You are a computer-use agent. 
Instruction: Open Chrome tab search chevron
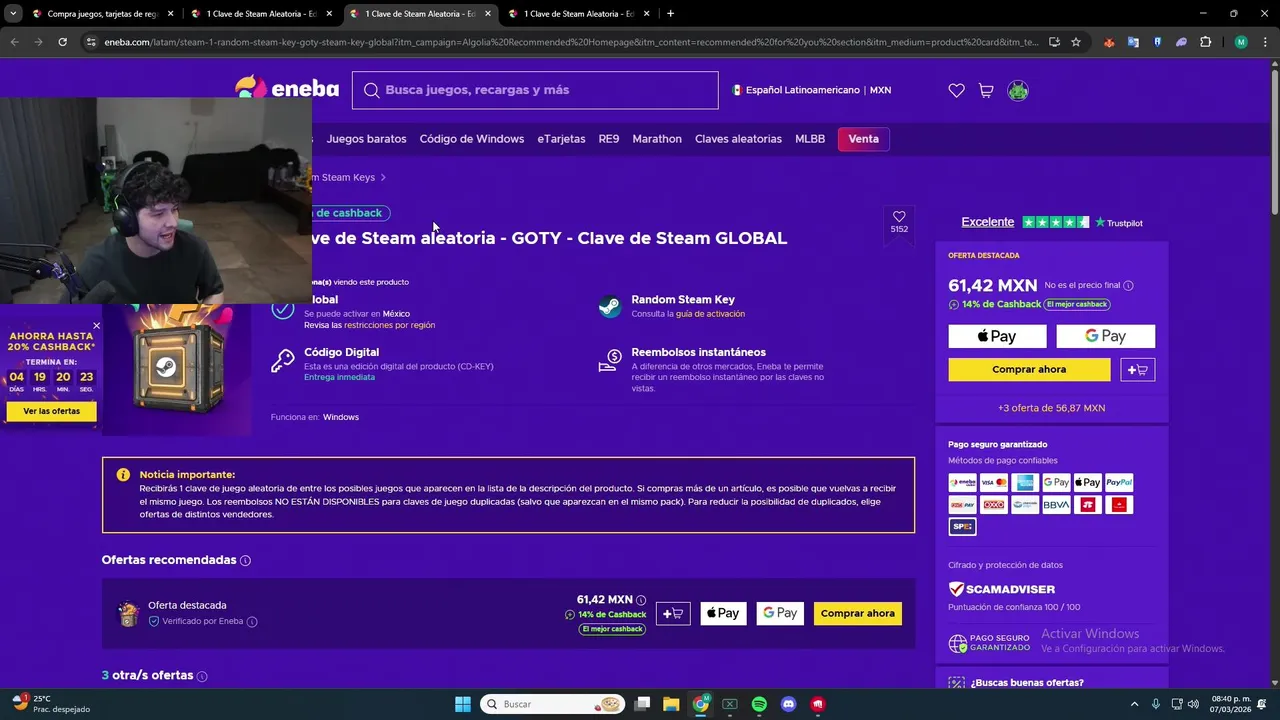[x=13, y=14]
